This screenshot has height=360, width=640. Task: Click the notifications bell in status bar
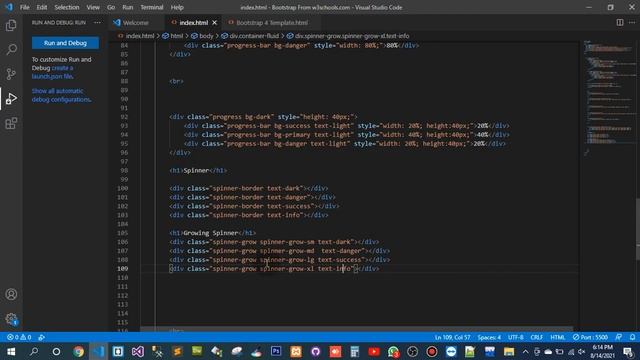click(632, 337)
